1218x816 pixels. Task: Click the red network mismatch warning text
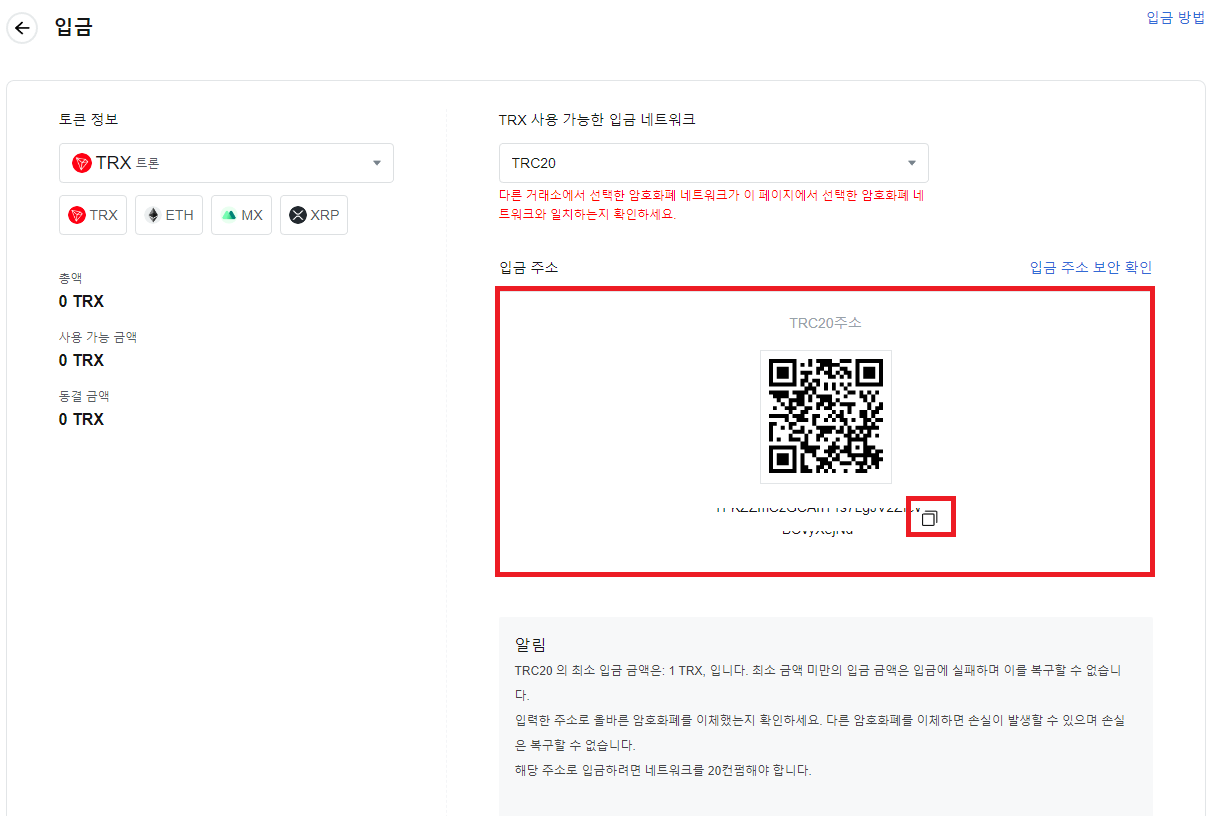(x=711, y=205)
